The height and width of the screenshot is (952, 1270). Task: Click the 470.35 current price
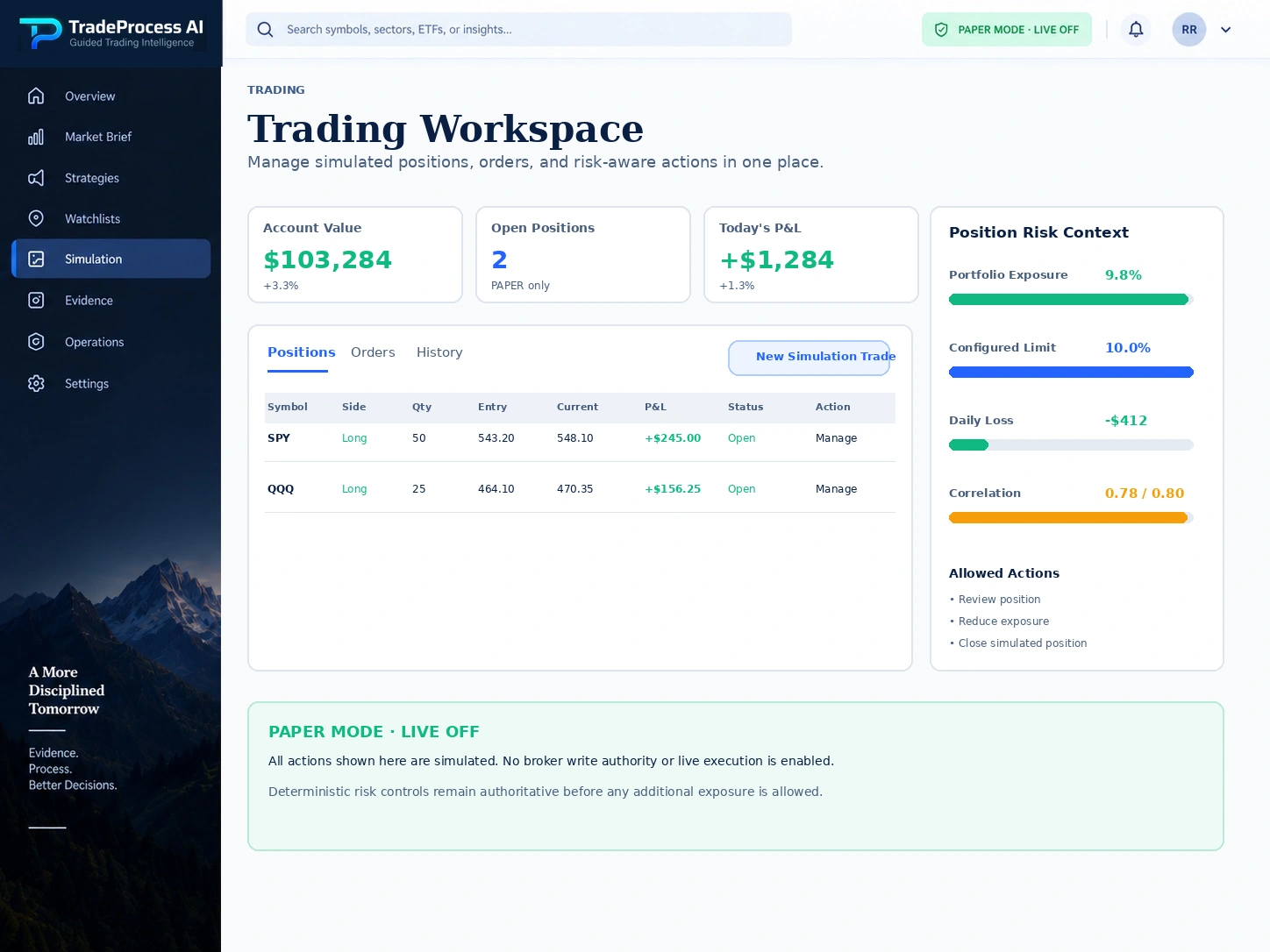pyautogui.click(x=575, y=489)
